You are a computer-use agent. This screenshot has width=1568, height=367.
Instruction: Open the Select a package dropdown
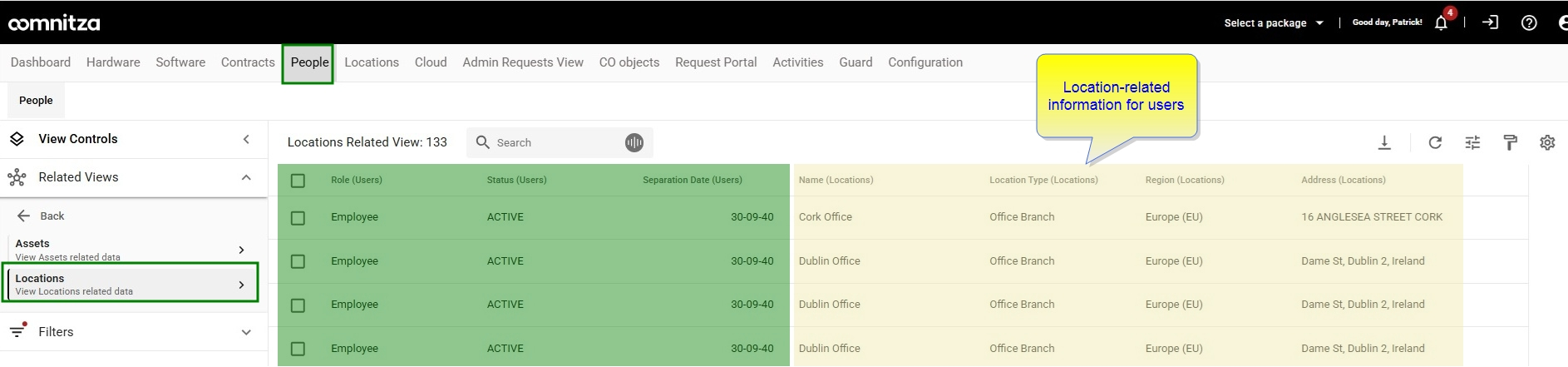tap(1274, 22)
